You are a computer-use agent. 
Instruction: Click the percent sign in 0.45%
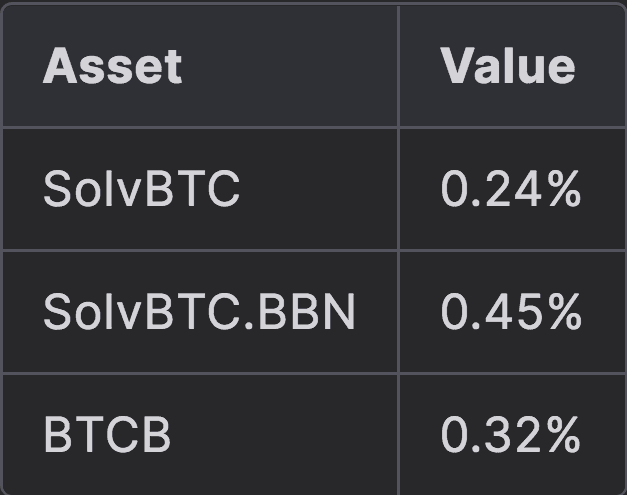tap(563, 313)
